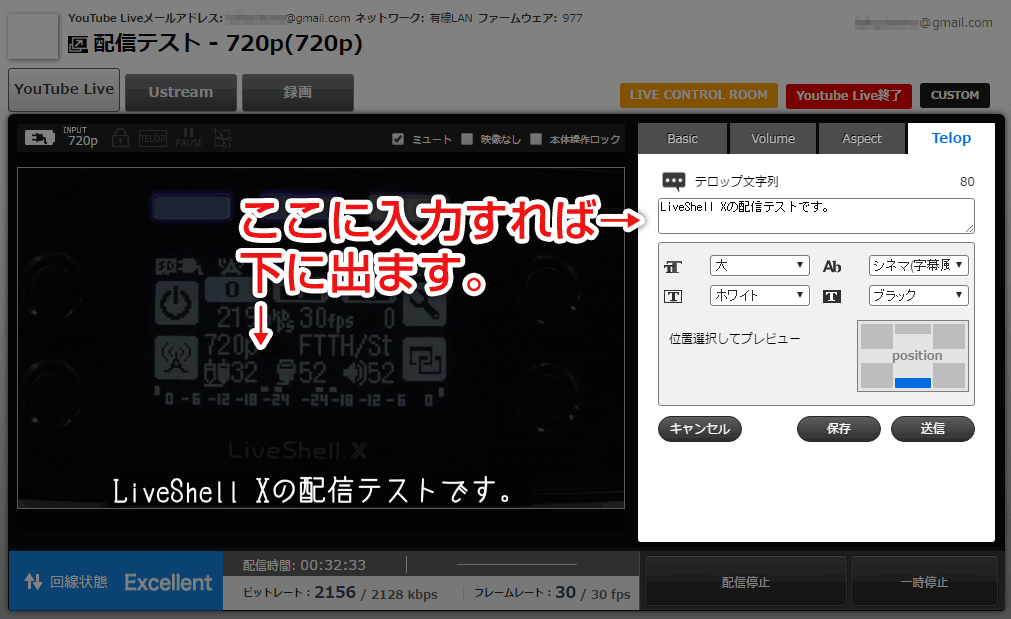Click the speech bubble telop text icon
This screenshot has height=619, width=1011.
674,181
